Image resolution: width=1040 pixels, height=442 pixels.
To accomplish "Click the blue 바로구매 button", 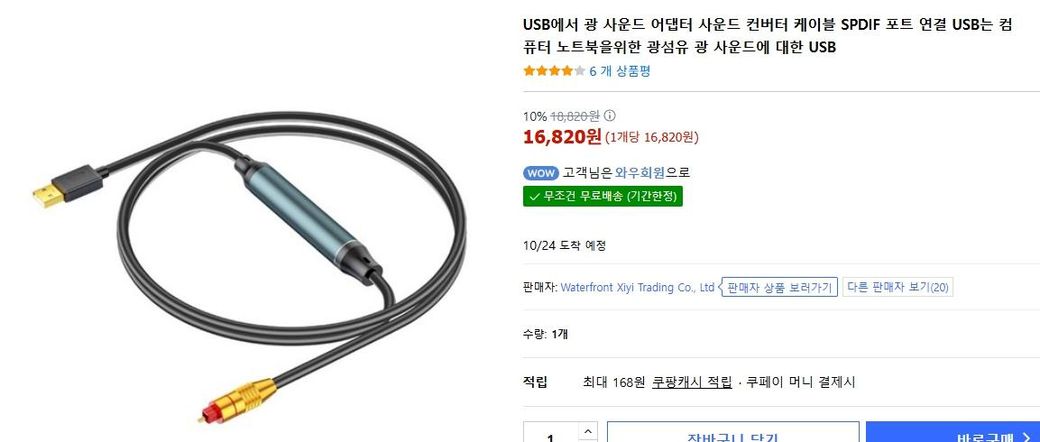I will coord(953,433).
